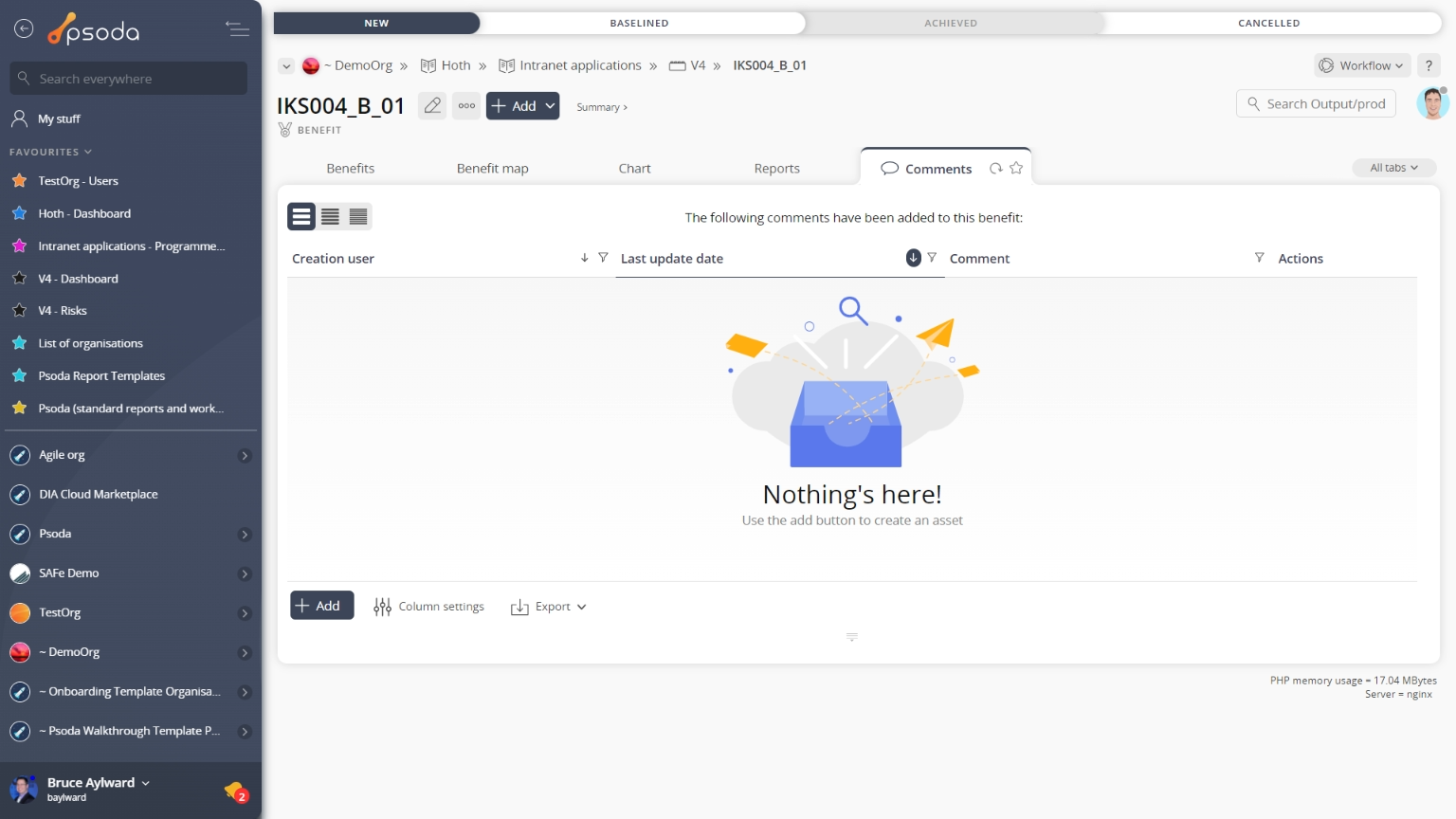
Task: Collapse the sidebar with the menu icon
Action: click(x=237, y=29)
